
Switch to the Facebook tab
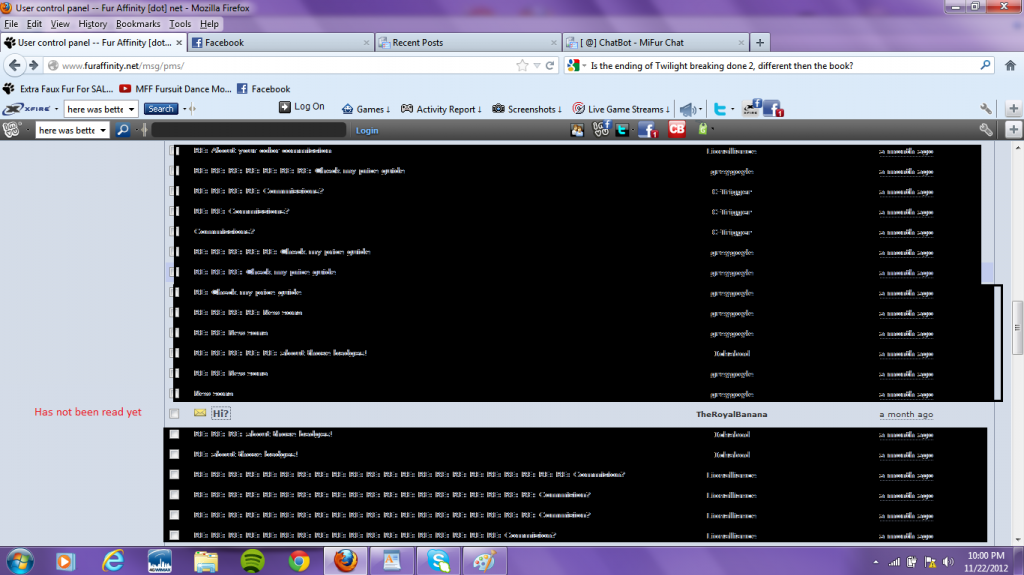[280, 42]
